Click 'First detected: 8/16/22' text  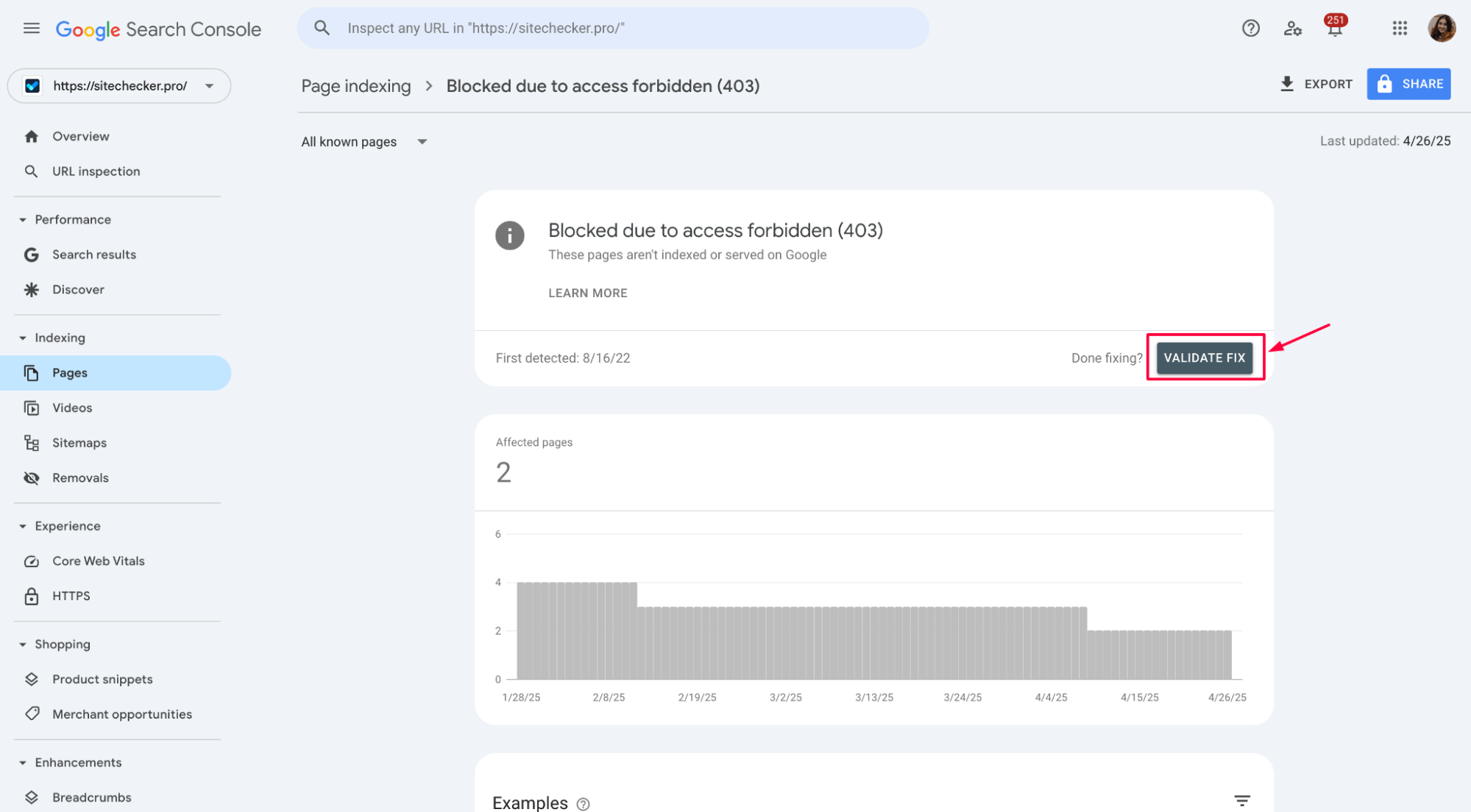(x=563, y=358)
